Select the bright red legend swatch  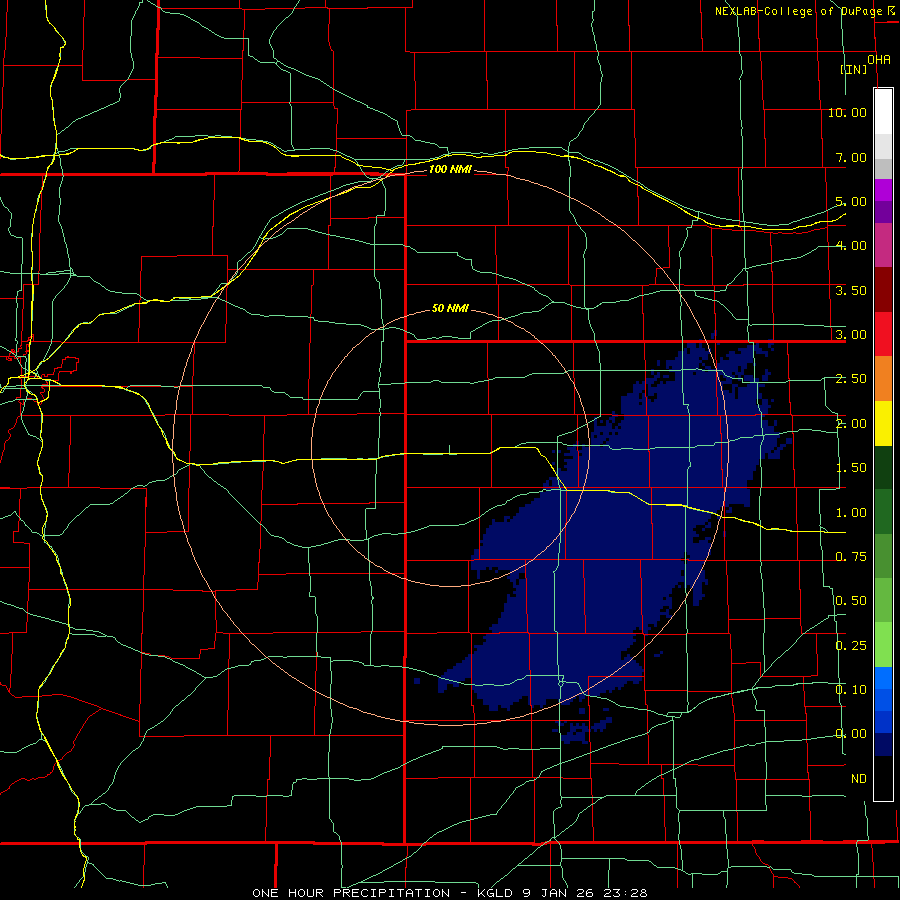coord(883,335)
